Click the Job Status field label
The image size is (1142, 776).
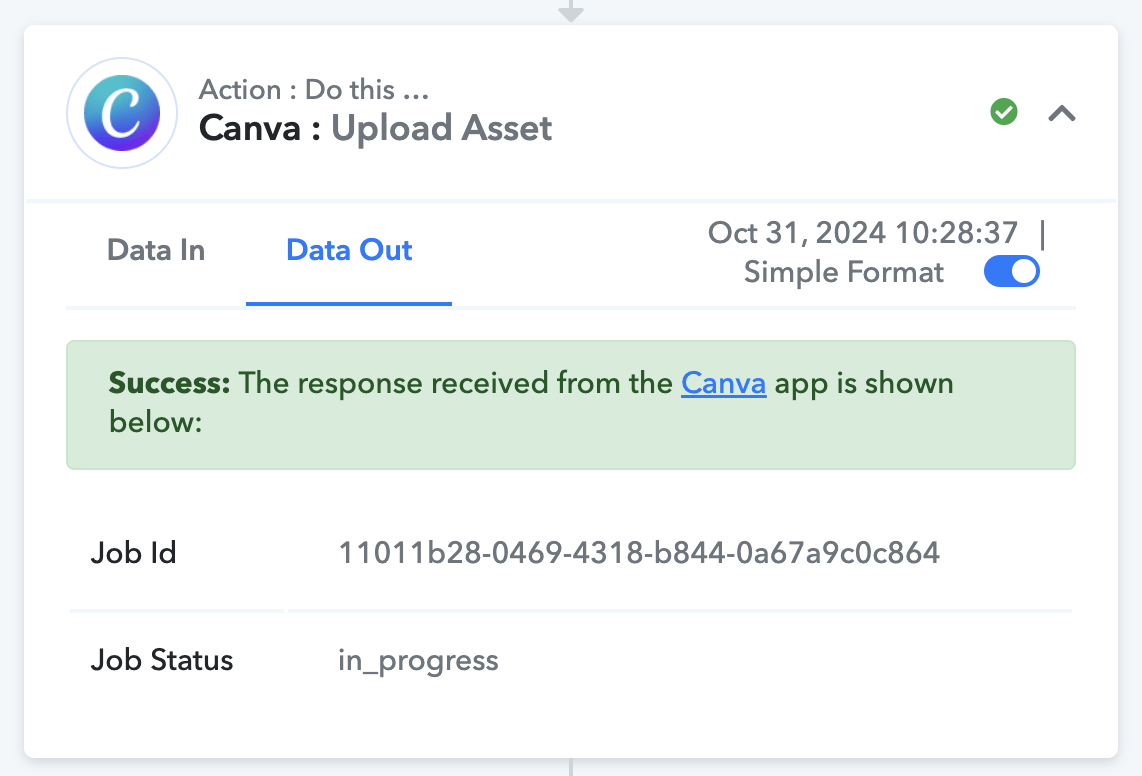[x=162, y=660]
